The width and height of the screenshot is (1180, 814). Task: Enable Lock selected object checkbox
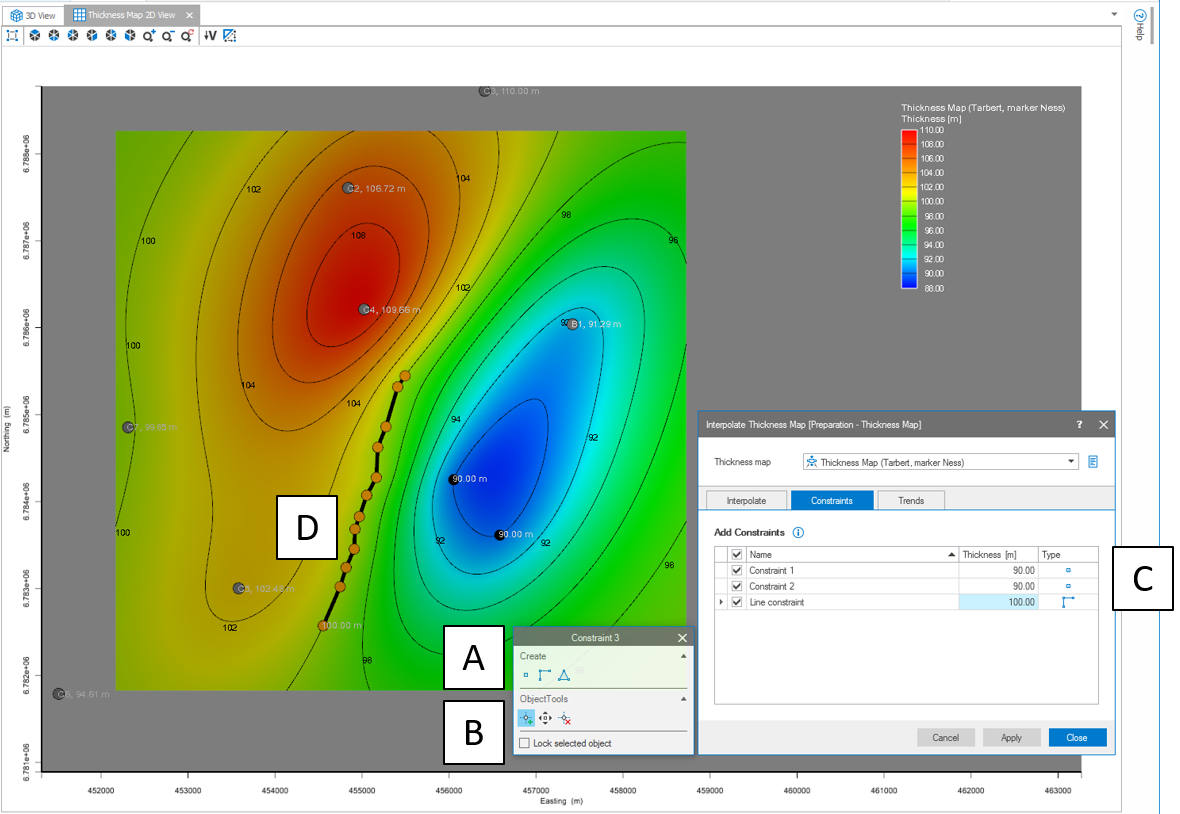pos(525,743)
